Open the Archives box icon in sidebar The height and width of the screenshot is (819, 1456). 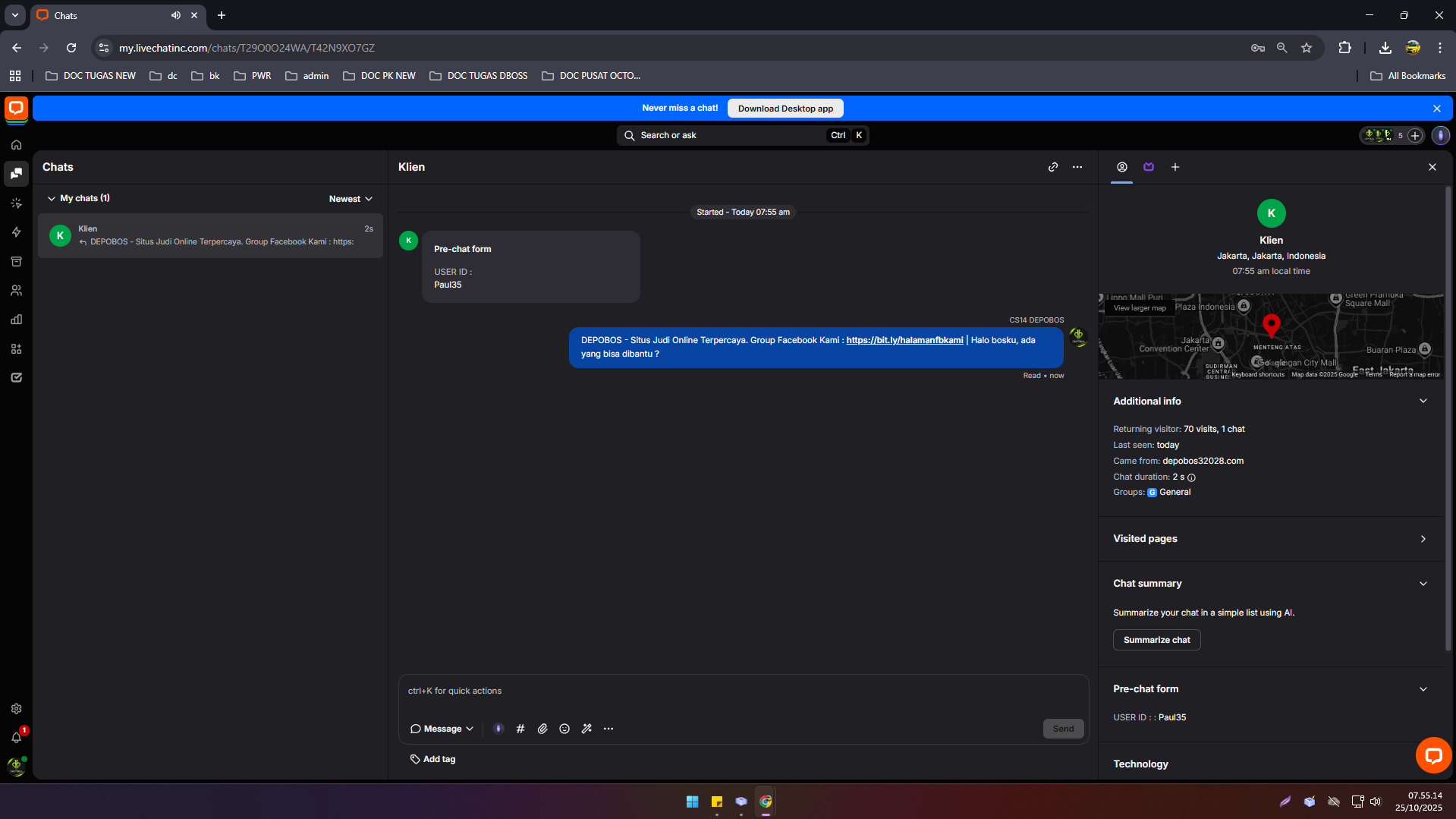pos(16,262)
